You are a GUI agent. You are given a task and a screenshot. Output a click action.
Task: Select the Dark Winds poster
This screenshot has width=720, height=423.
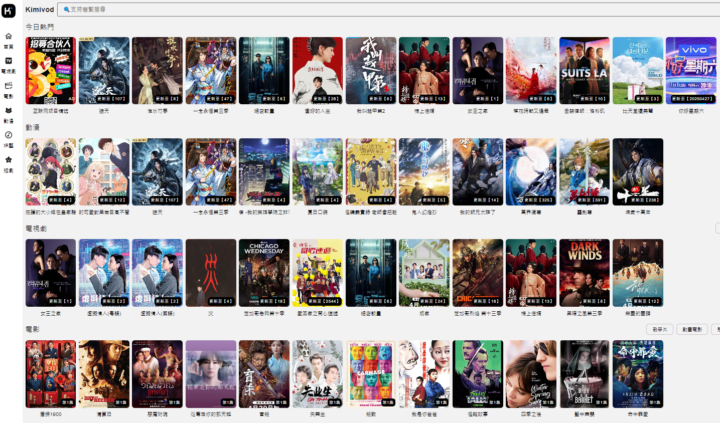point(584,271)
